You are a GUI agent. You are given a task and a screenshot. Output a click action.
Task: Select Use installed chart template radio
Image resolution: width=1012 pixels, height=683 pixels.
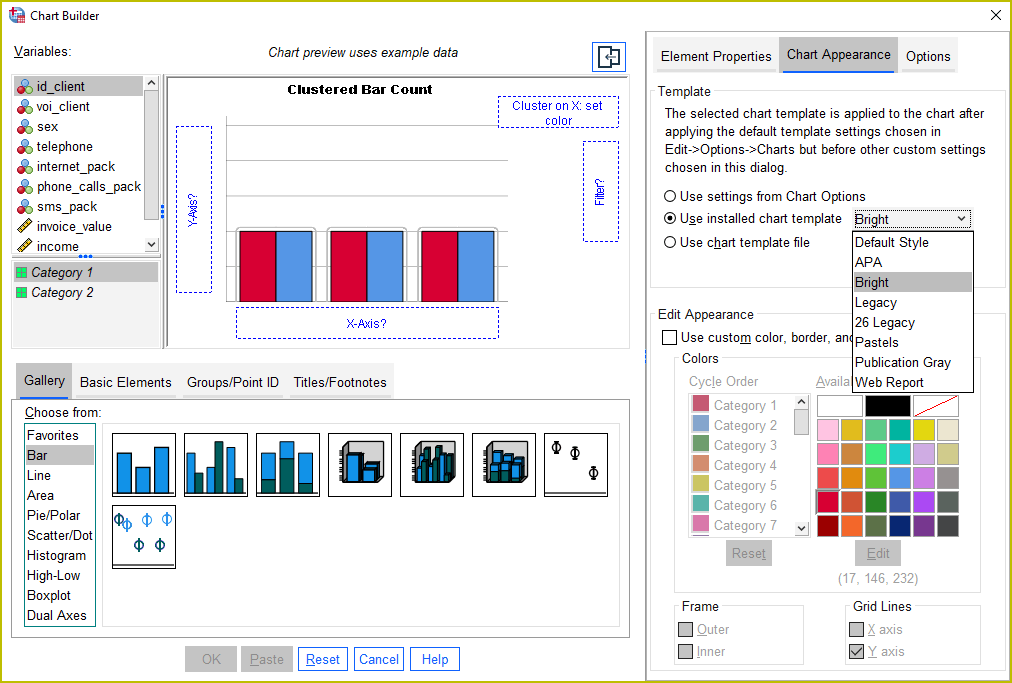tap(670, 219)
